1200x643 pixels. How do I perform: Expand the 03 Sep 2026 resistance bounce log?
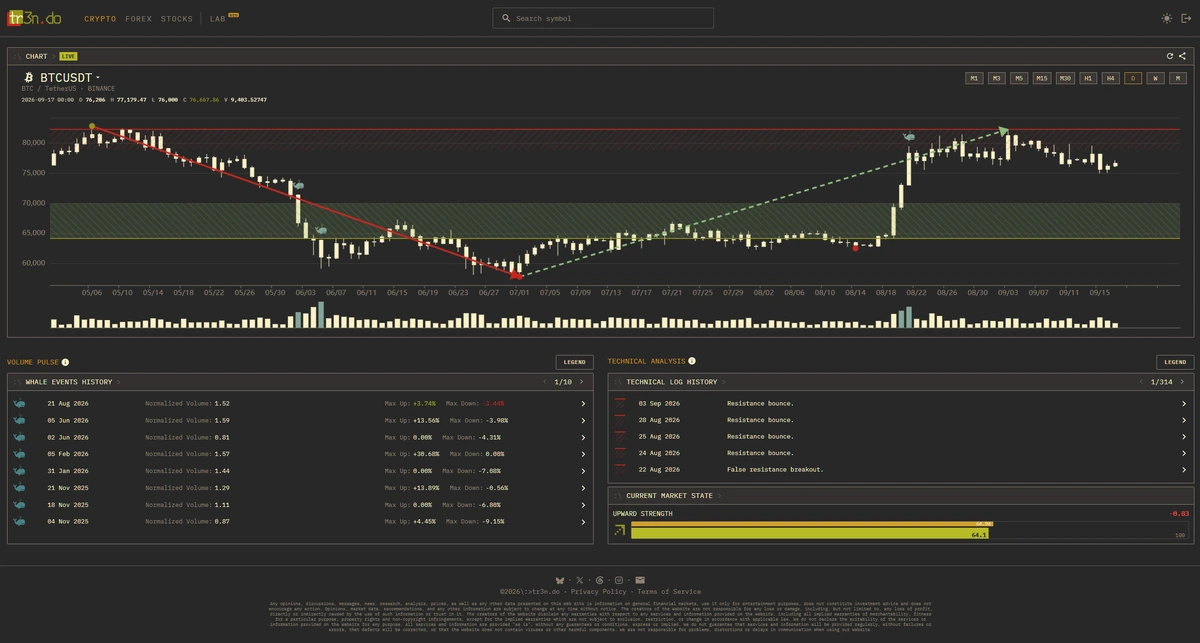[x=1183, y=403]
